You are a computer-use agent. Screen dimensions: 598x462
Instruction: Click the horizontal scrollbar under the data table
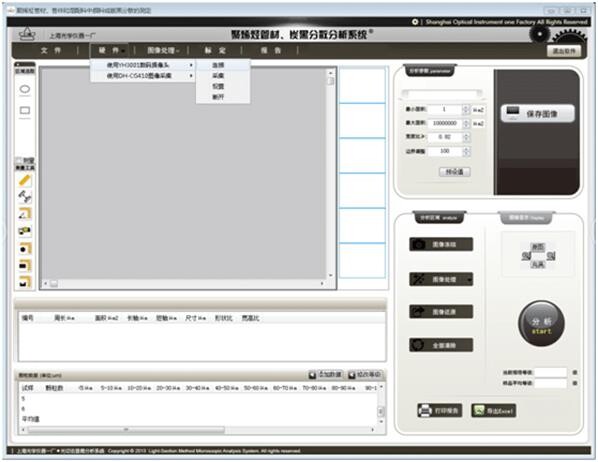pos(198,430)
